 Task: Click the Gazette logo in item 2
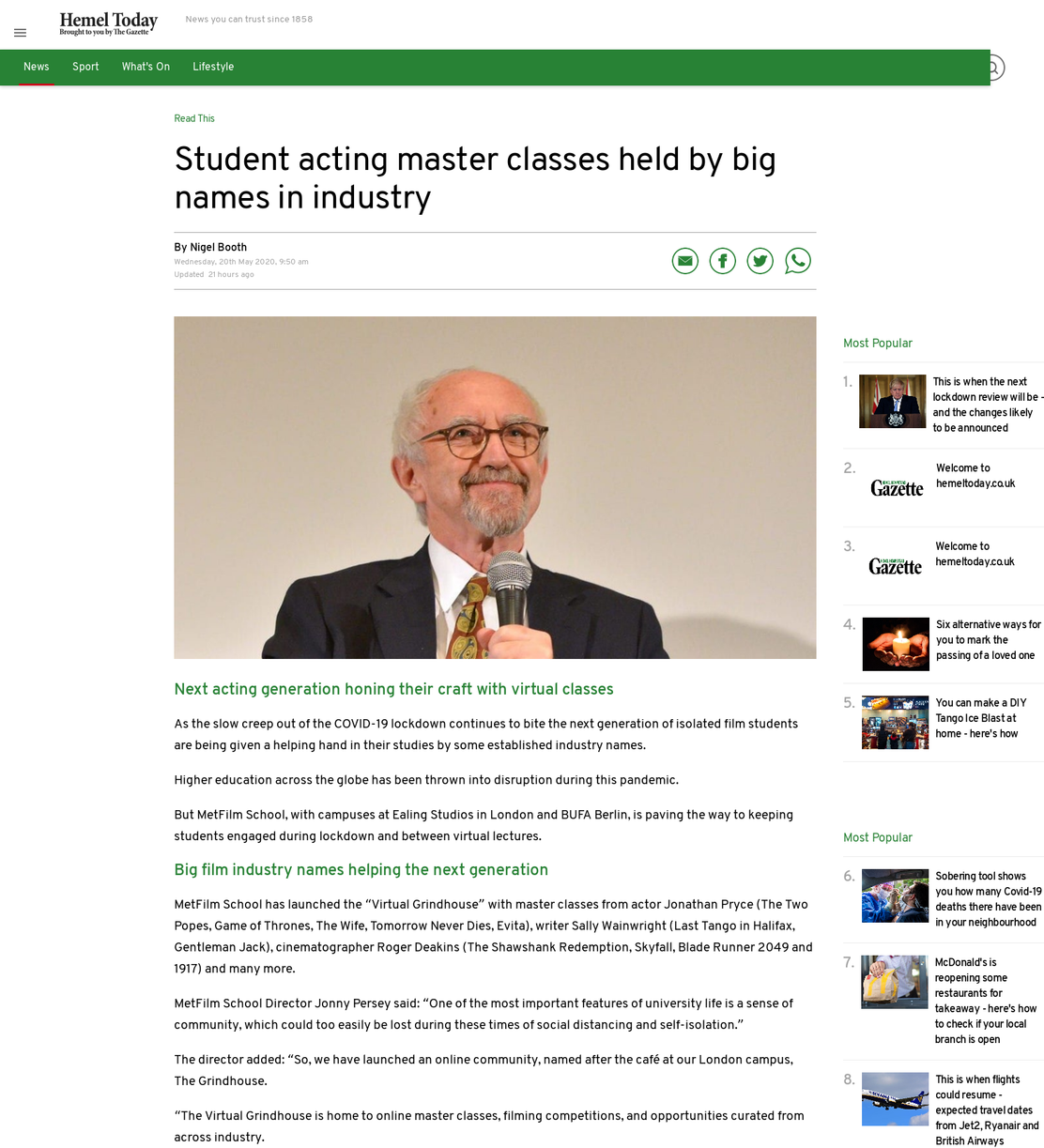(897, 486)
